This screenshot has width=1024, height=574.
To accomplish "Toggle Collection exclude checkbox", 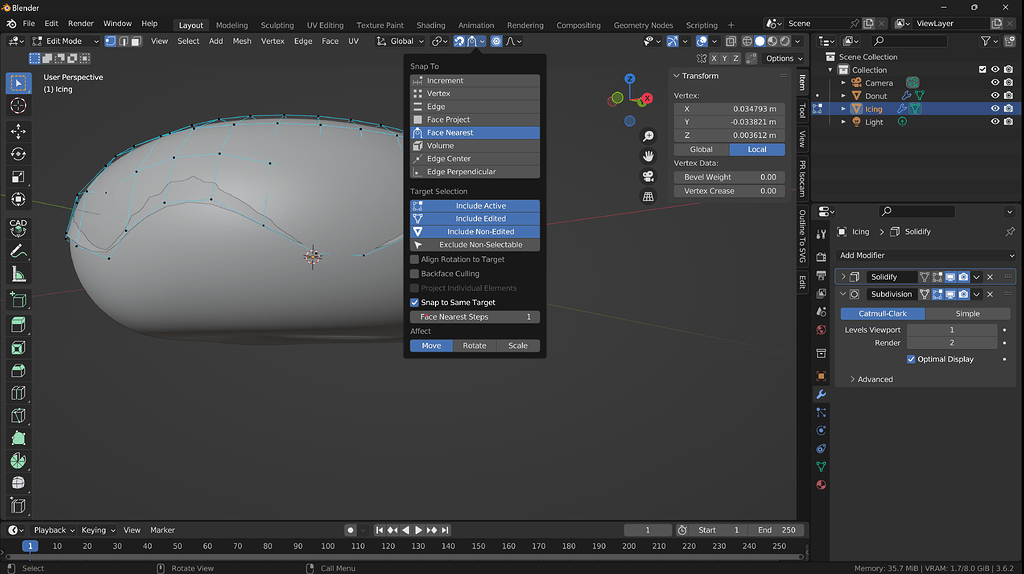I will 982,69.
